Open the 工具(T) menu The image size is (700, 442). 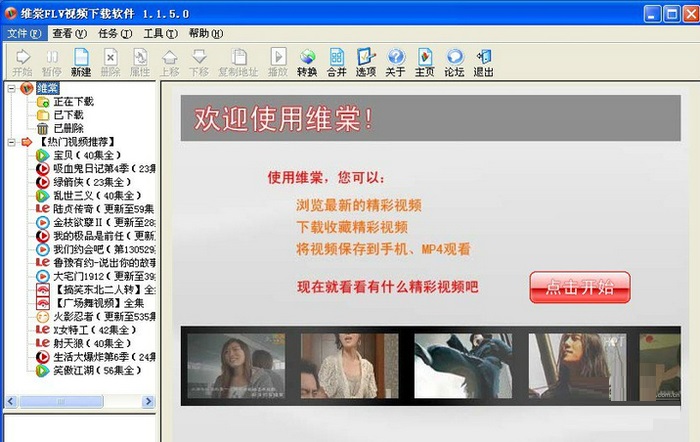pos(161,33)
